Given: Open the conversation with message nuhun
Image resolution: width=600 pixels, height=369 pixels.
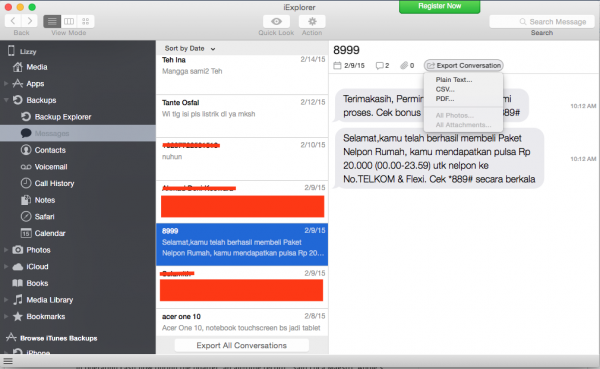Looking at the screenshot, I should [x=242, y=159].
